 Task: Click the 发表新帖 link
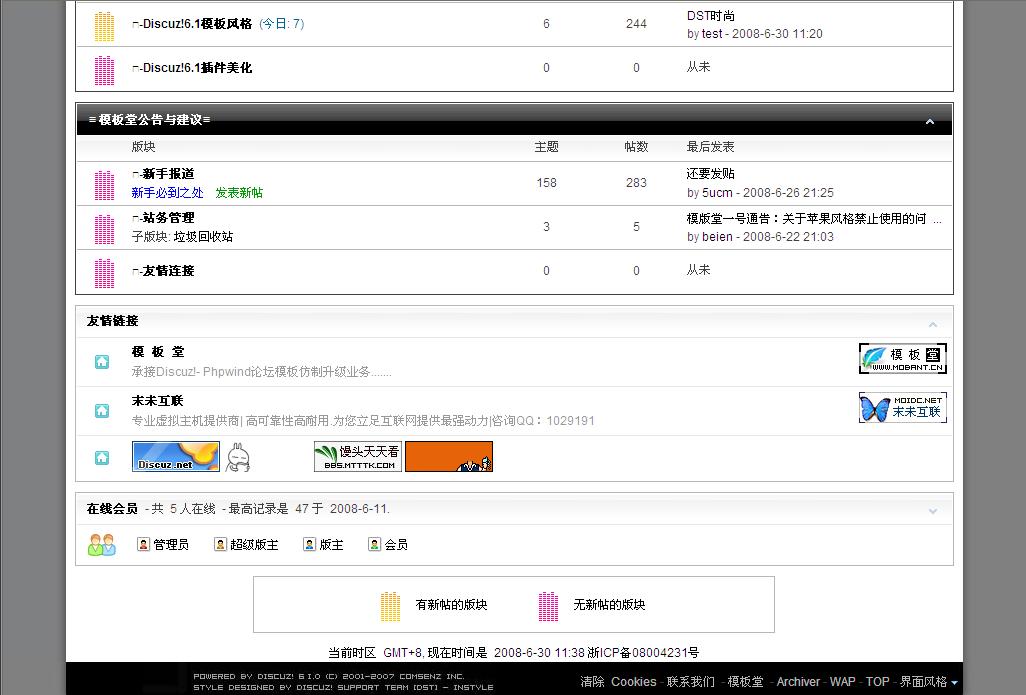(x=239, y=192)
